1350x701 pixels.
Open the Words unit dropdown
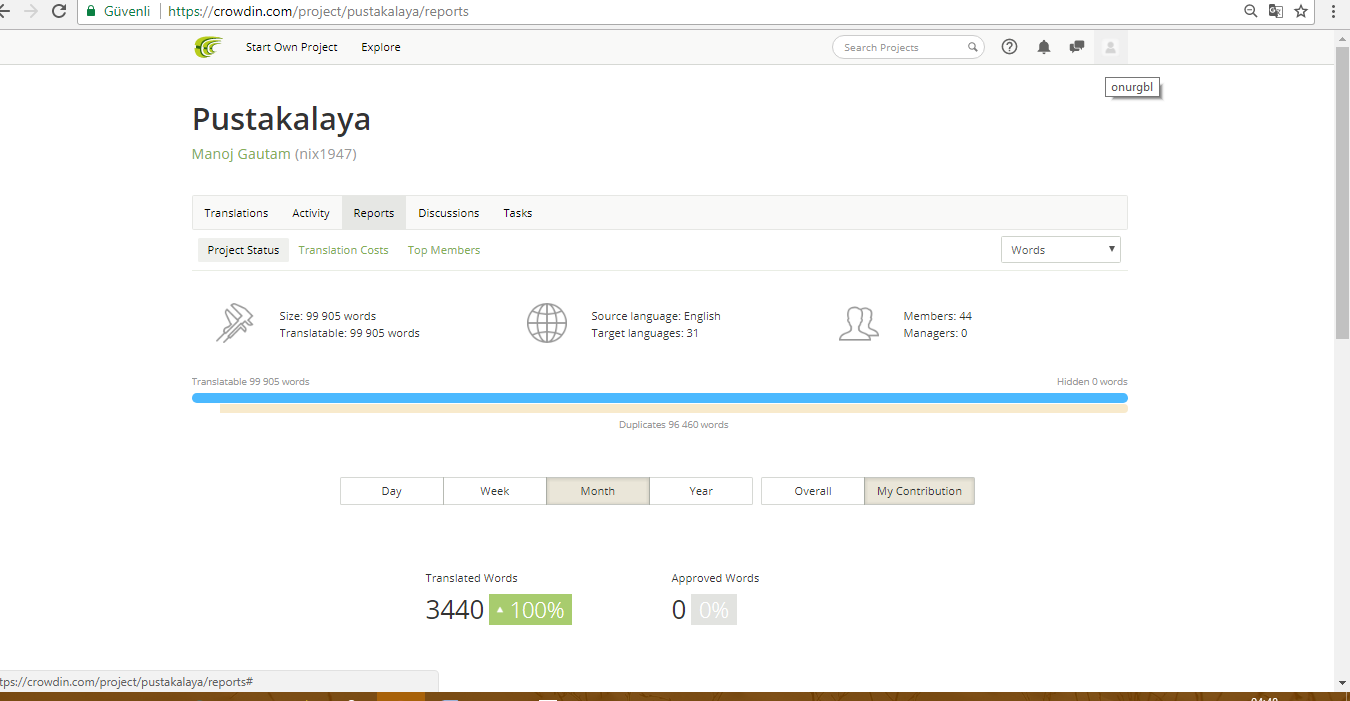point(1060,250)
